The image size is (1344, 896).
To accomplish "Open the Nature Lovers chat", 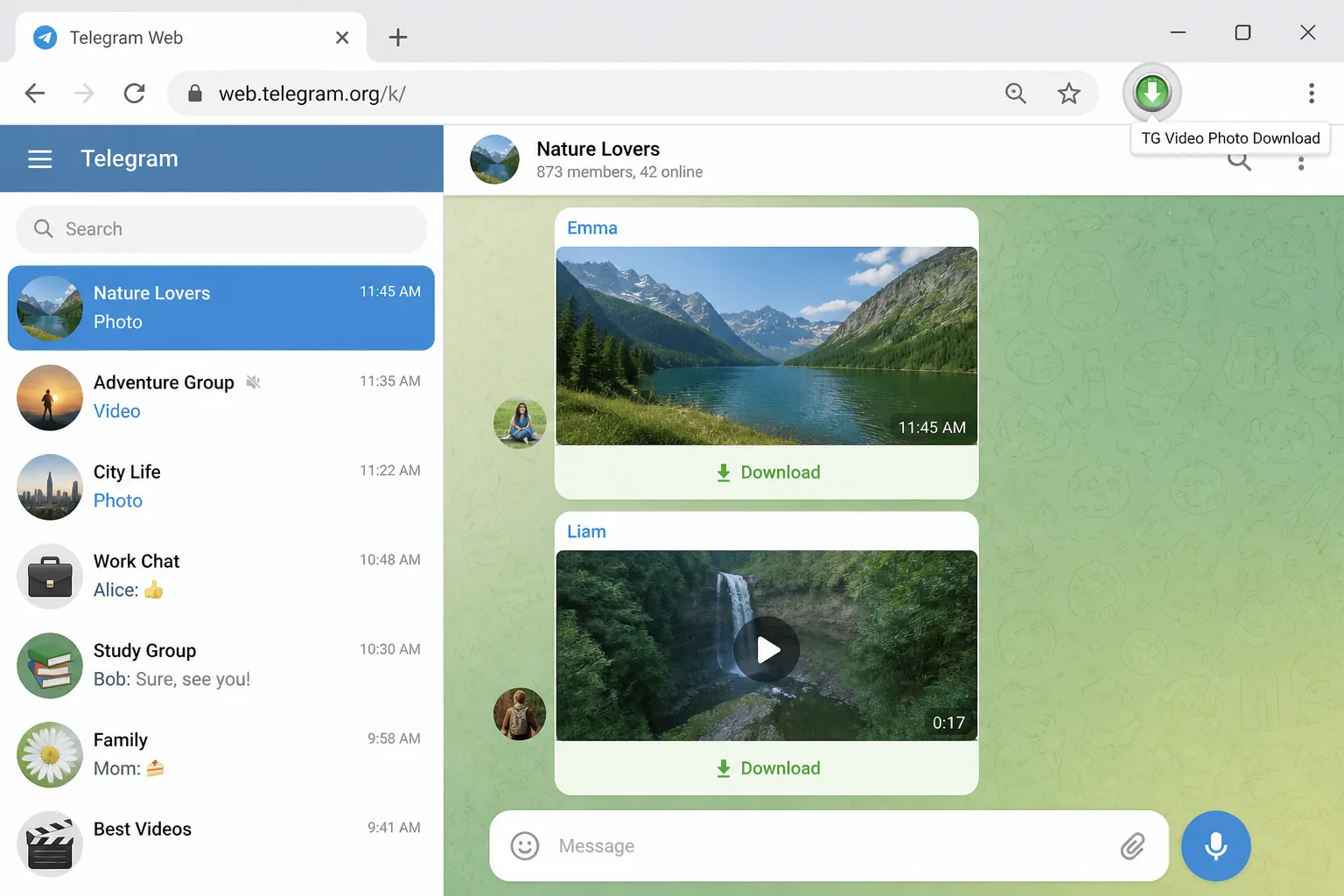I will click(221, 308).
